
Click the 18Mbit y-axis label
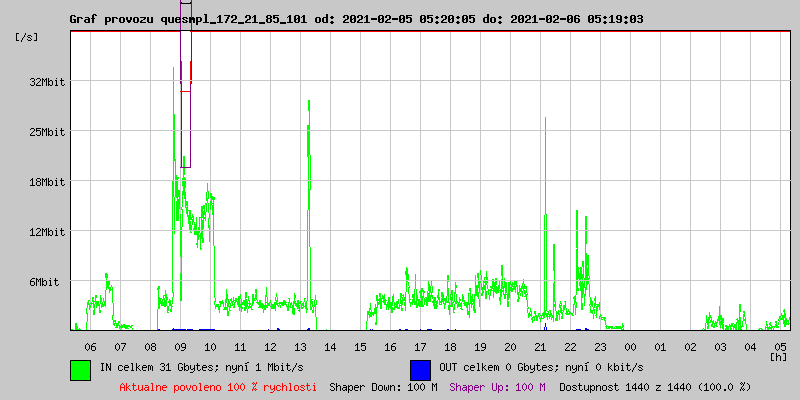(47, 182)
